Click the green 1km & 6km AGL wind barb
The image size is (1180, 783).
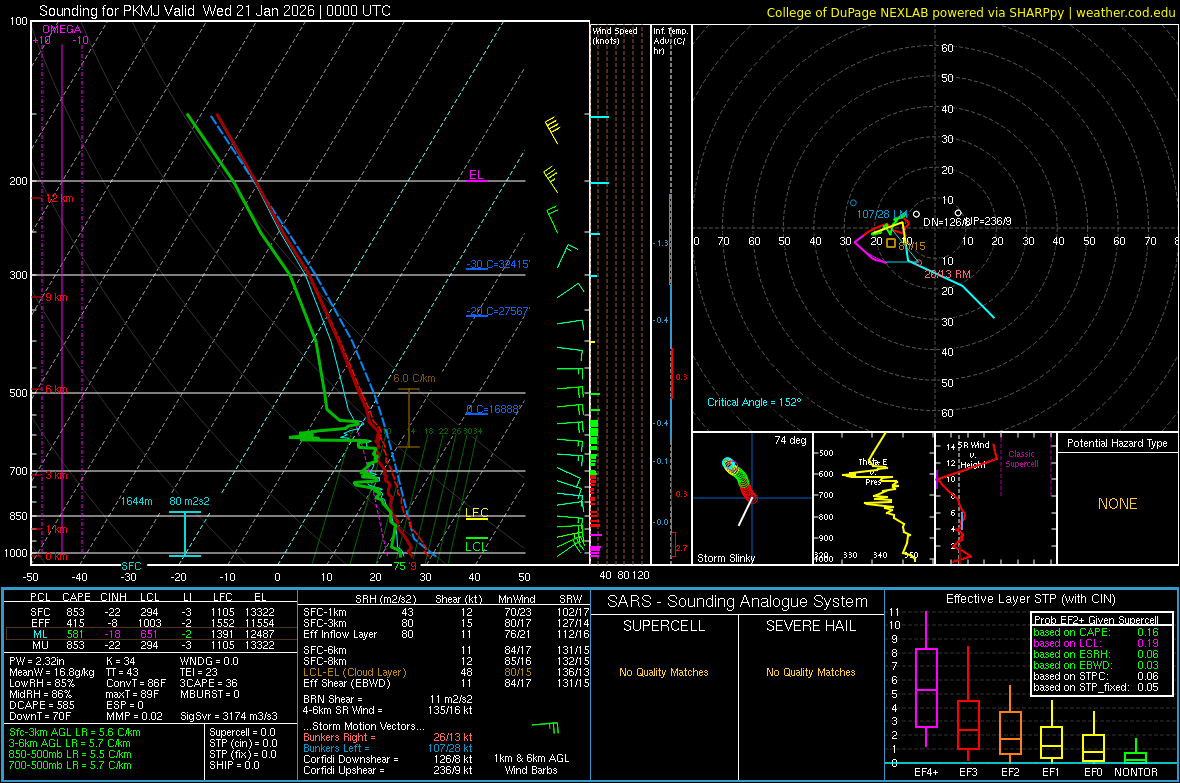[546, 727]
